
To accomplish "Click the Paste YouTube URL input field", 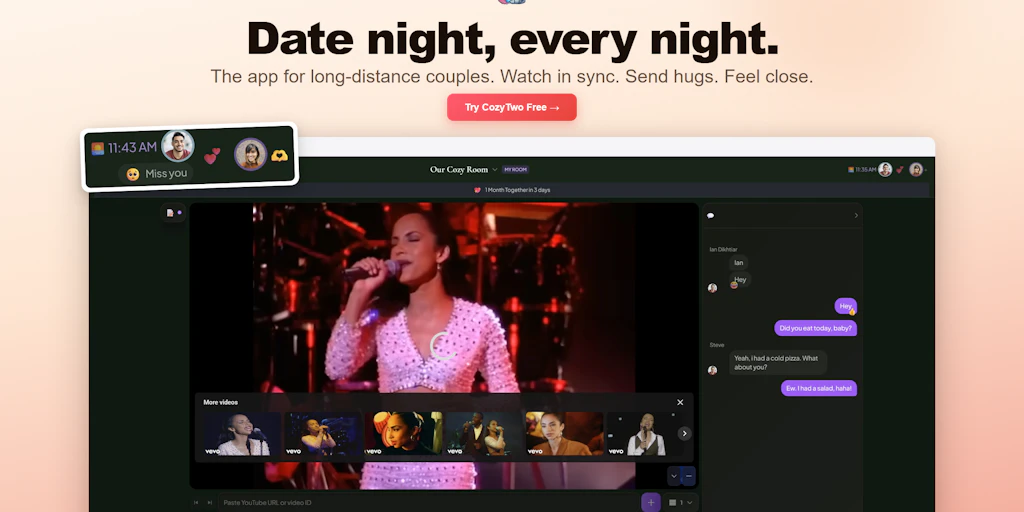I will pyautogui.click(x=430, y=502).
